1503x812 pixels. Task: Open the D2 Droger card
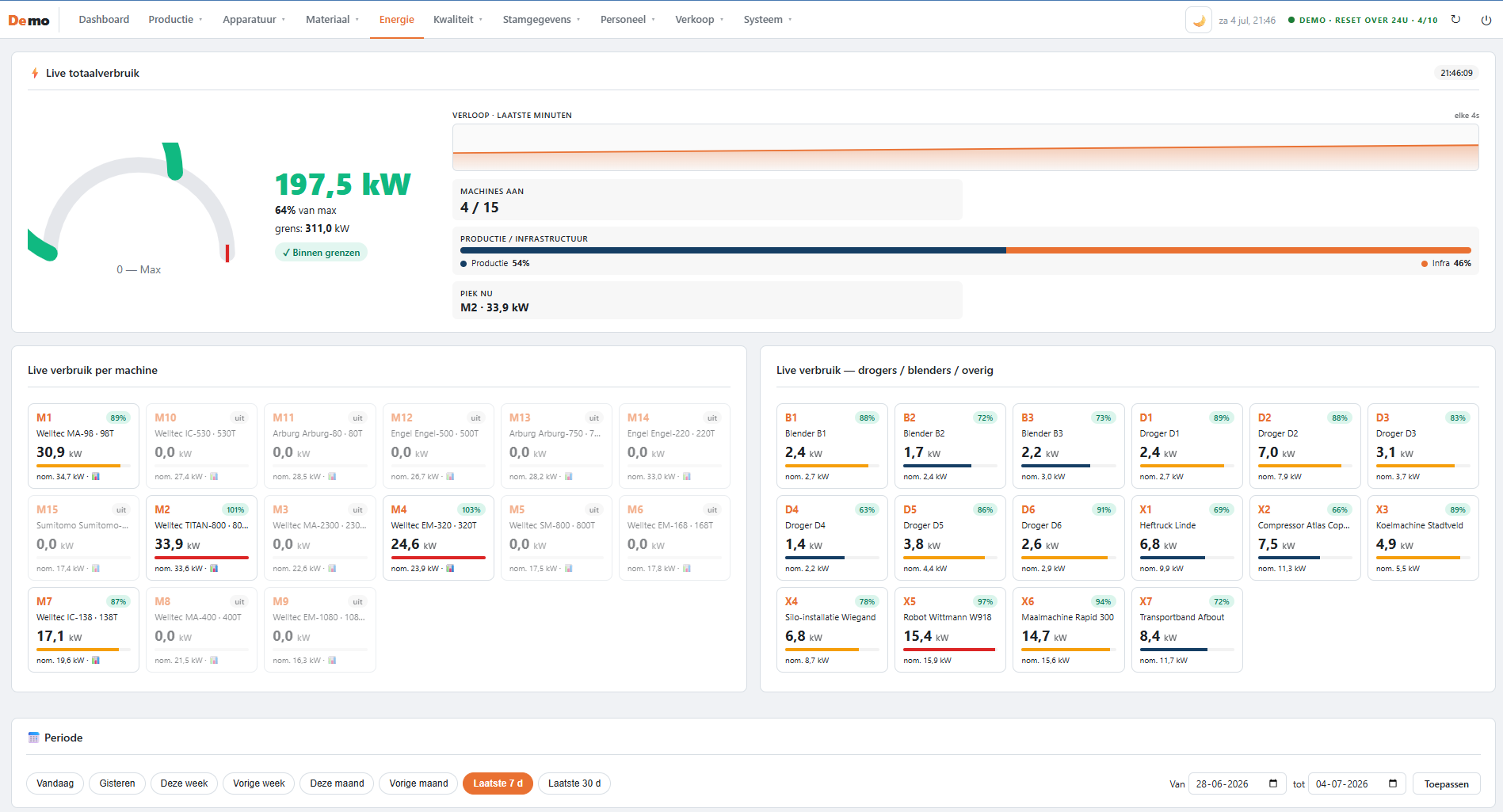click(1304, 445)
